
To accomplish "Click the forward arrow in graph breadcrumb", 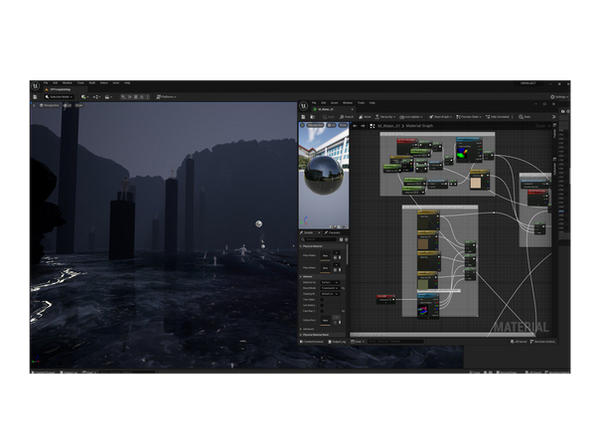I will [x=363, y=126].
